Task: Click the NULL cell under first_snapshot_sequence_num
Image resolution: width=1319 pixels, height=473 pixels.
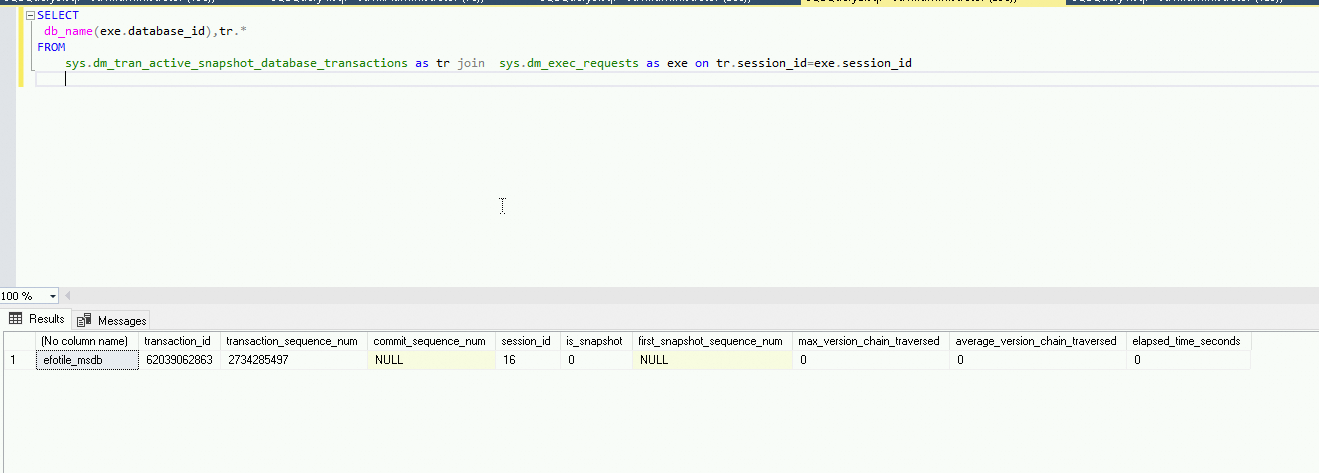Action: point(711,360)
